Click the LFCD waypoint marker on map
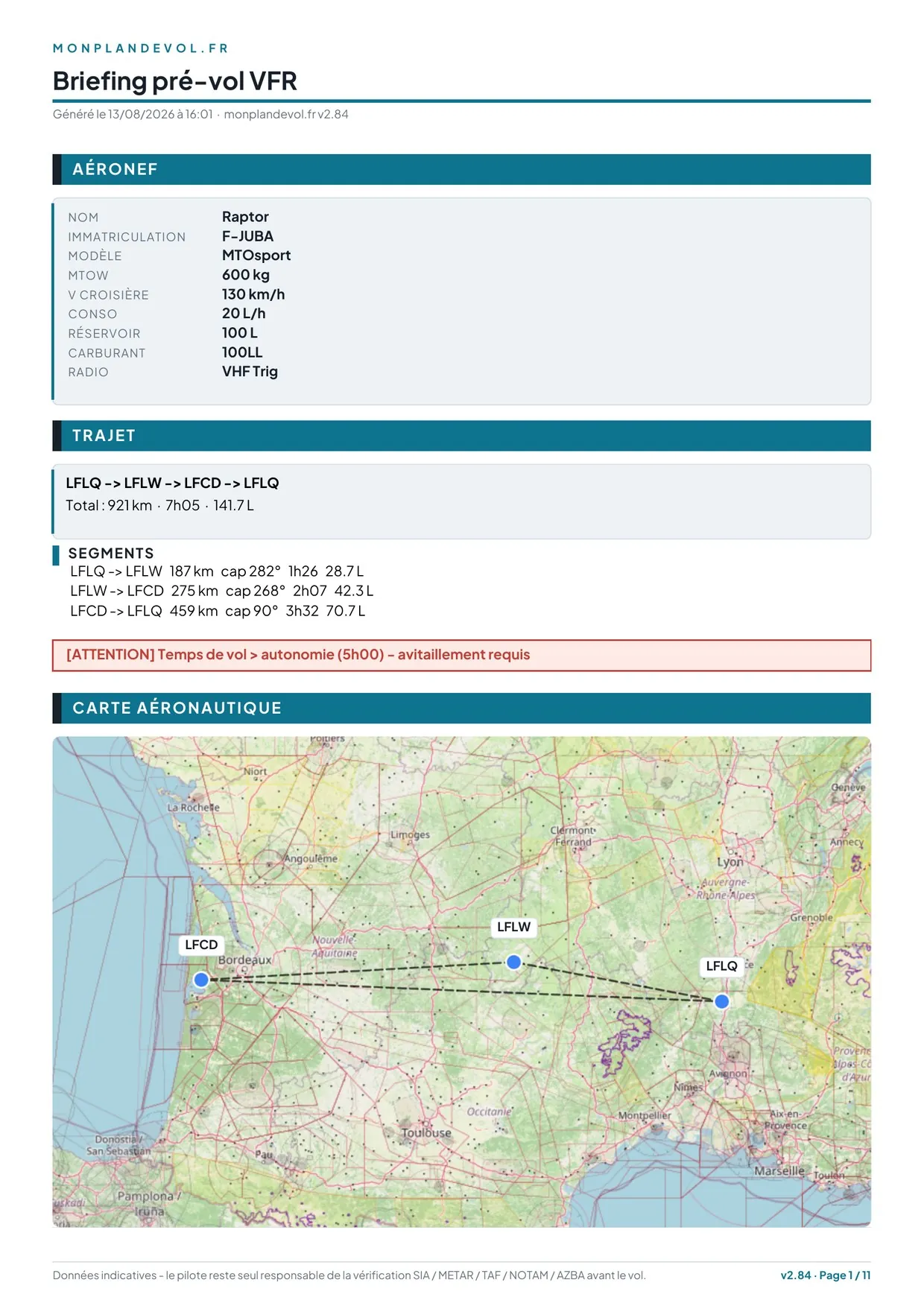Image resolution: width=924 pixels, height=1306 pixels. (x=201, y=980)
